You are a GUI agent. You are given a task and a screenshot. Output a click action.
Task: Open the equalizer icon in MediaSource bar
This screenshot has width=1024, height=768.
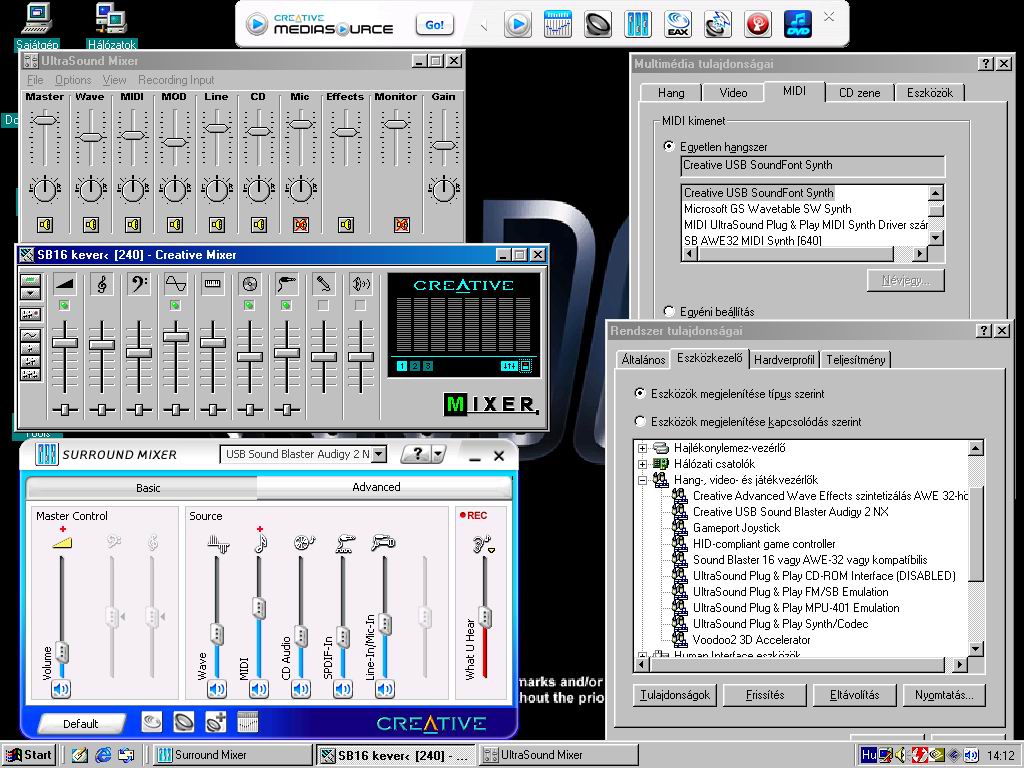tap(558, 25)
